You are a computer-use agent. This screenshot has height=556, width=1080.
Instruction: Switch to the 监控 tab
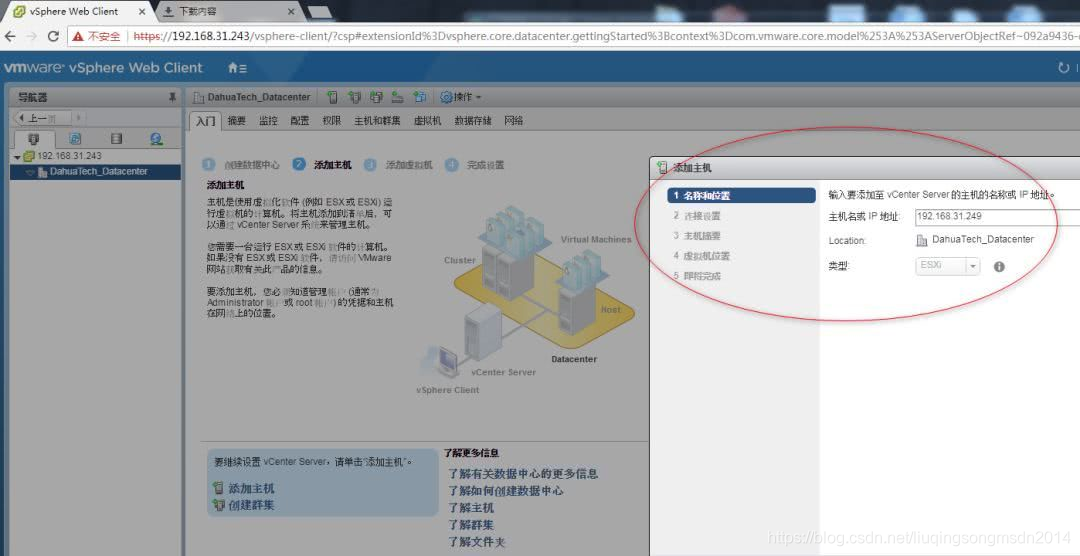[x=268, y=121]
